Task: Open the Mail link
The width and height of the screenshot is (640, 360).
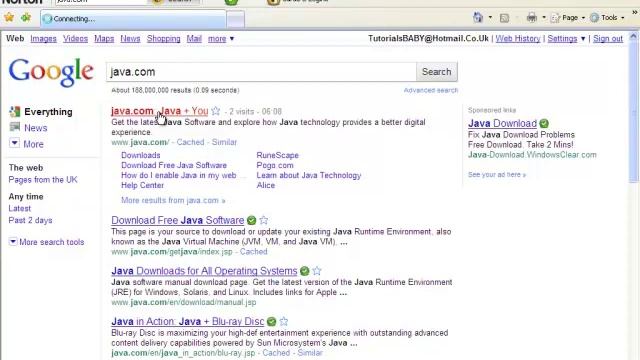Action: tap(194, 38)
